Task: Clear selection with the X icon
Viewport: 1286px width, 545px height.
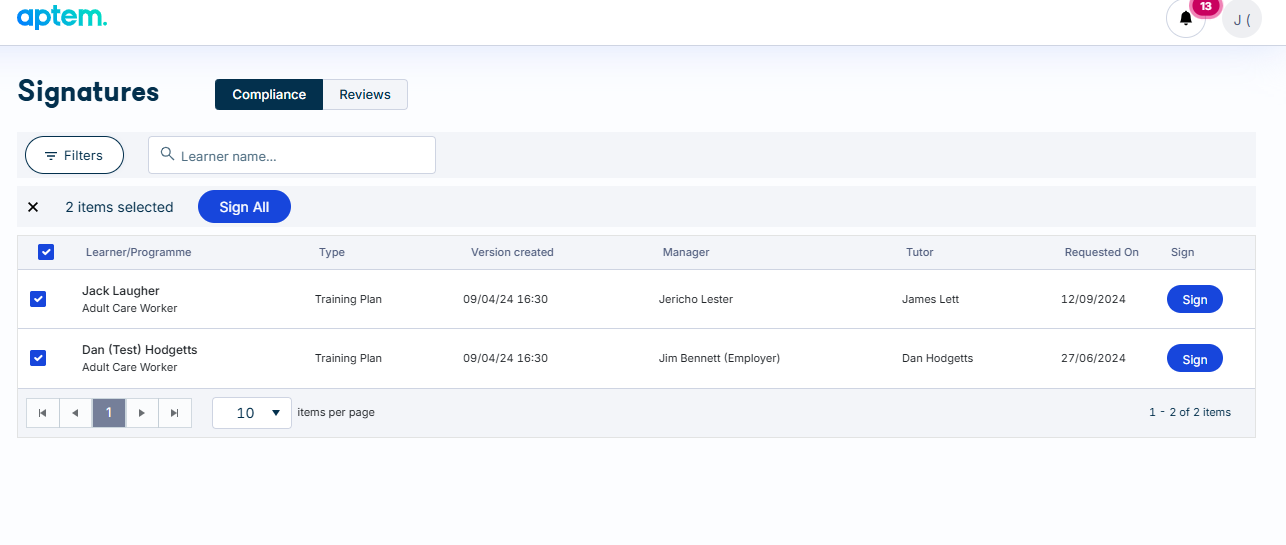Action: 33,207
